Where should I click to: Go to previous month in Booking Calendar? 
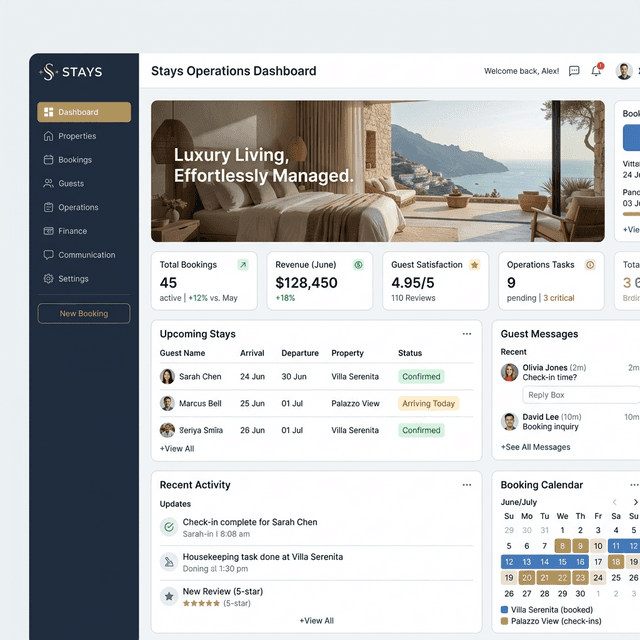pyautogui.click(x=615, y=502)
